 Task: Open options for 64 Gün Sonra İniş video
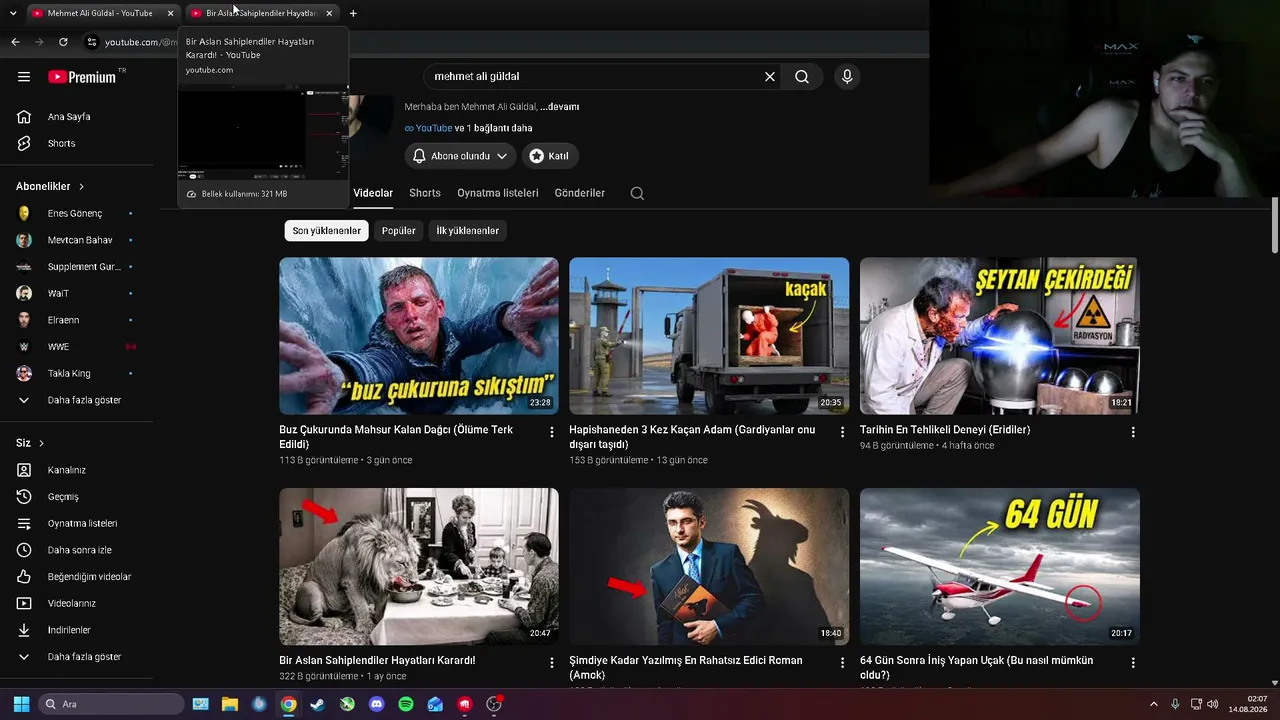click(x=1133, y=663)
